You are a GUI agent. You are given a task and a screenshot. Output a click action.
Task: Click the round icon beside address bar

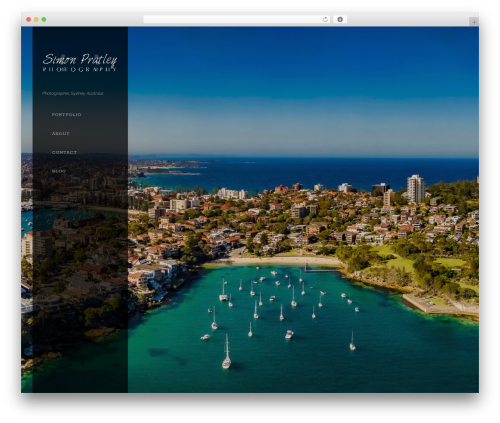[340, 19]
